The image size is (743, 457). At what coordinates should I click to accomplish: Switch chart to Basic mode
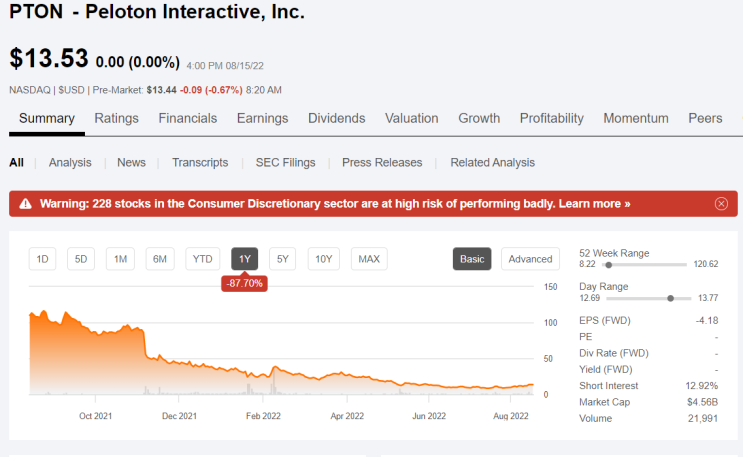click(472, 259)
